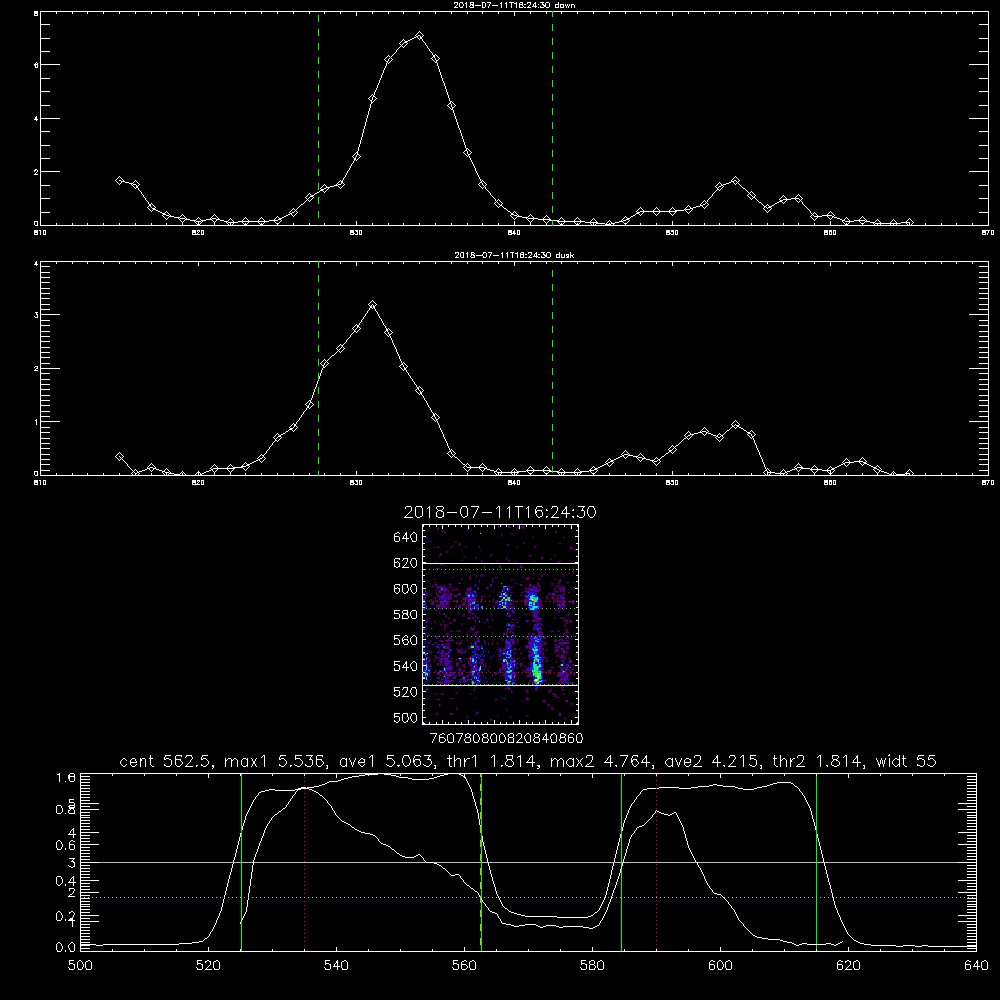Click the highest diamond point on the dusk curve
Image resolution: width=1000 pixels, height=1000 pixels.
[x=372, y=305]
